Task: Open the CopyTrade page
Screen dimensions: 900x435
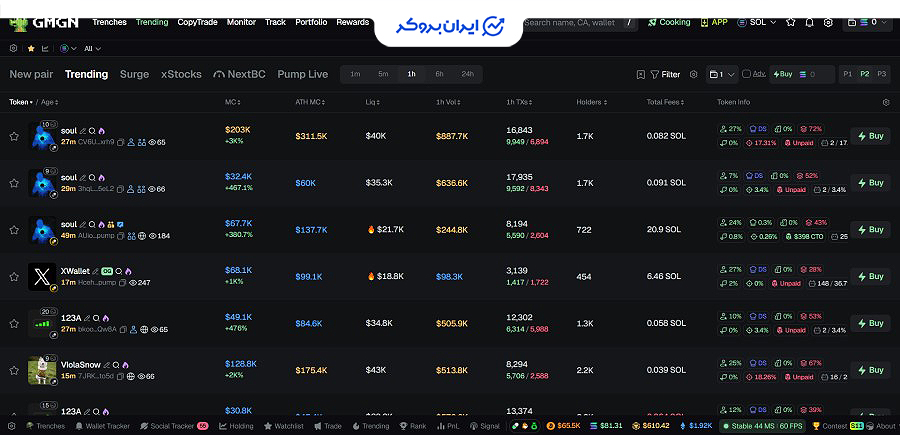Action: tap(197, 22)
